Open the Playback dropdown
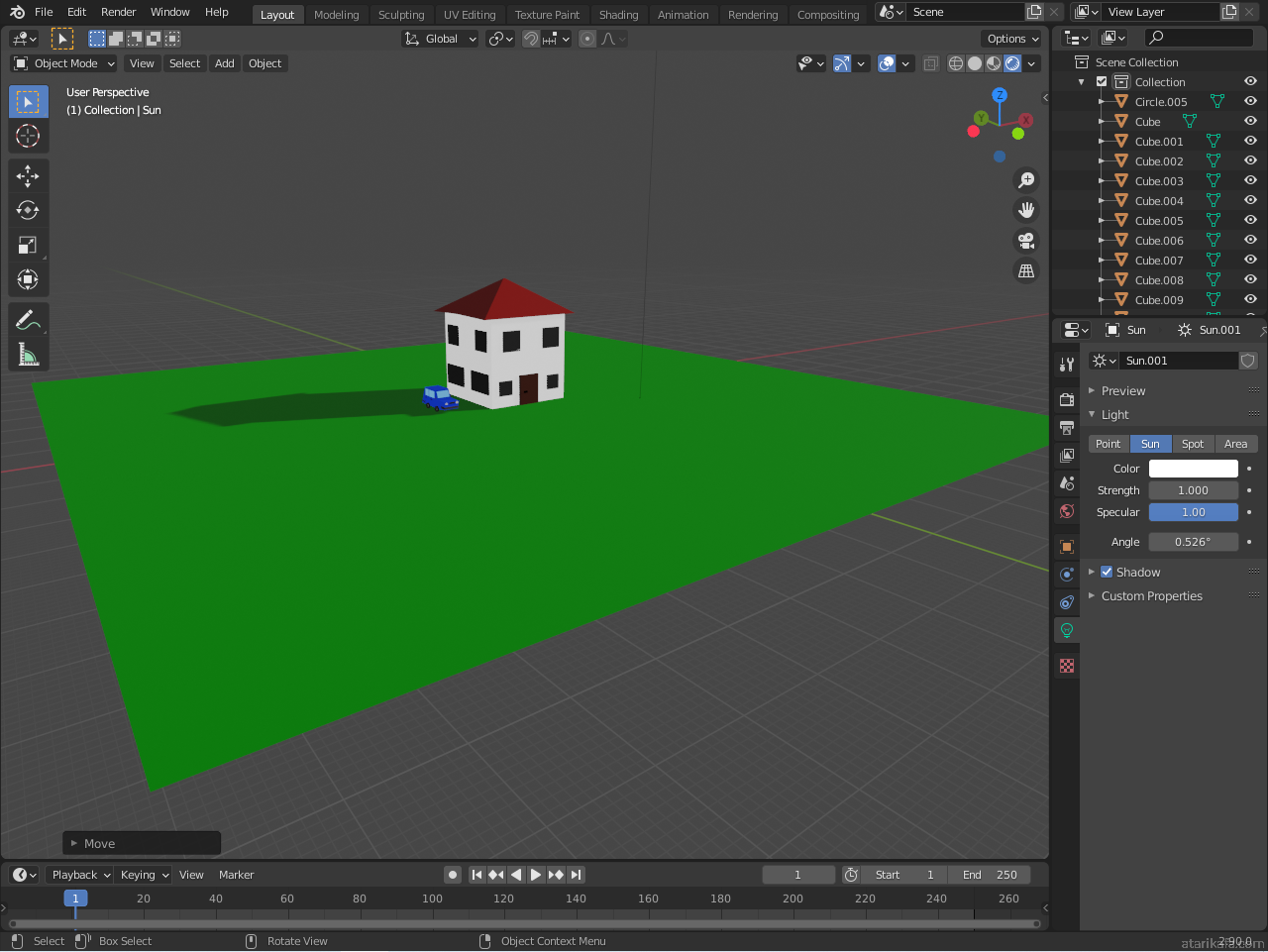Image resolution: width=1268 pixels, height=952 pixels. coord(80,875)
